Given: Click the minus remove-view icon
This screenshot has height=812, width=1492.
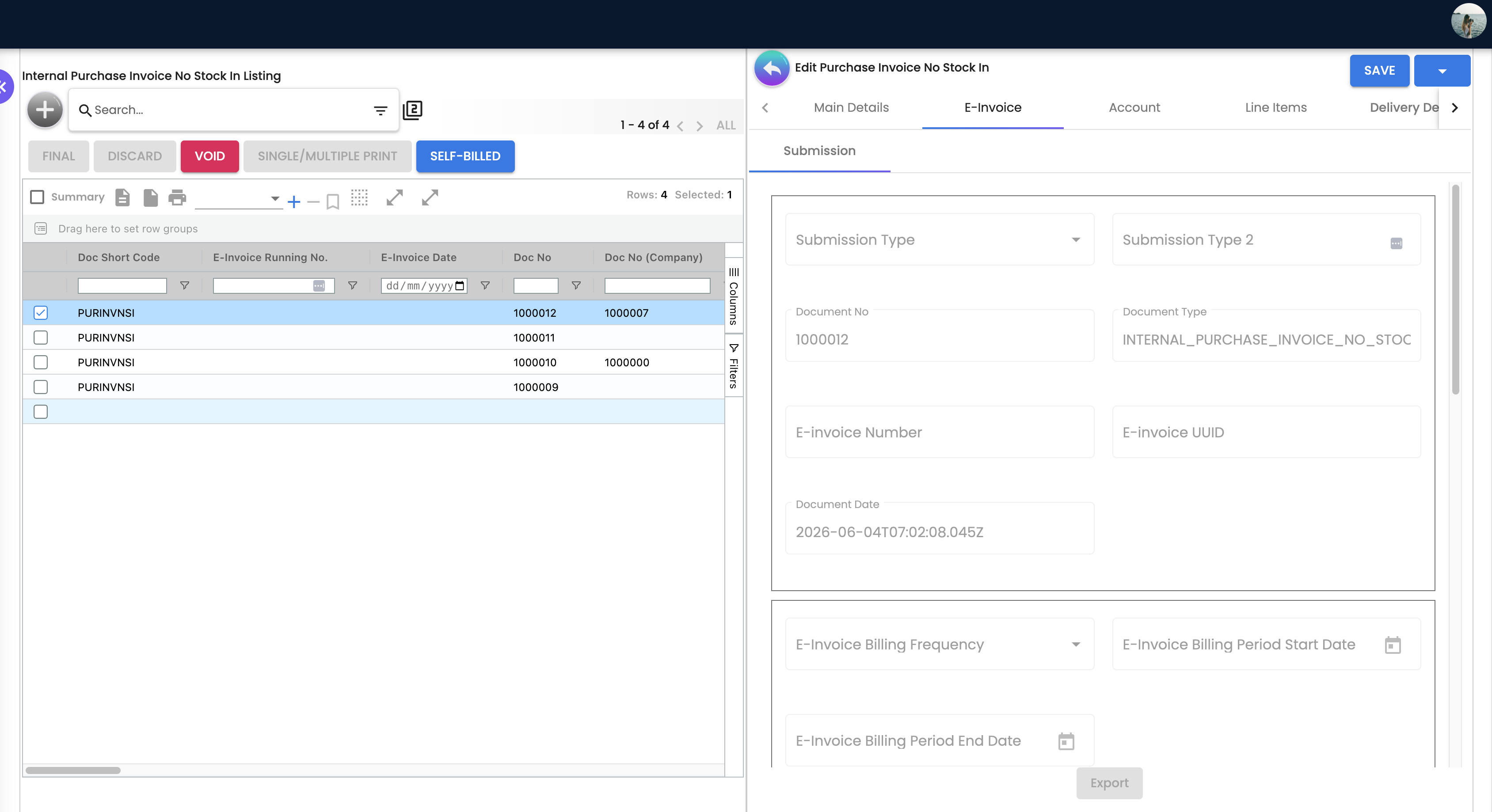Looking at the screenshot, I should (313, 201).
